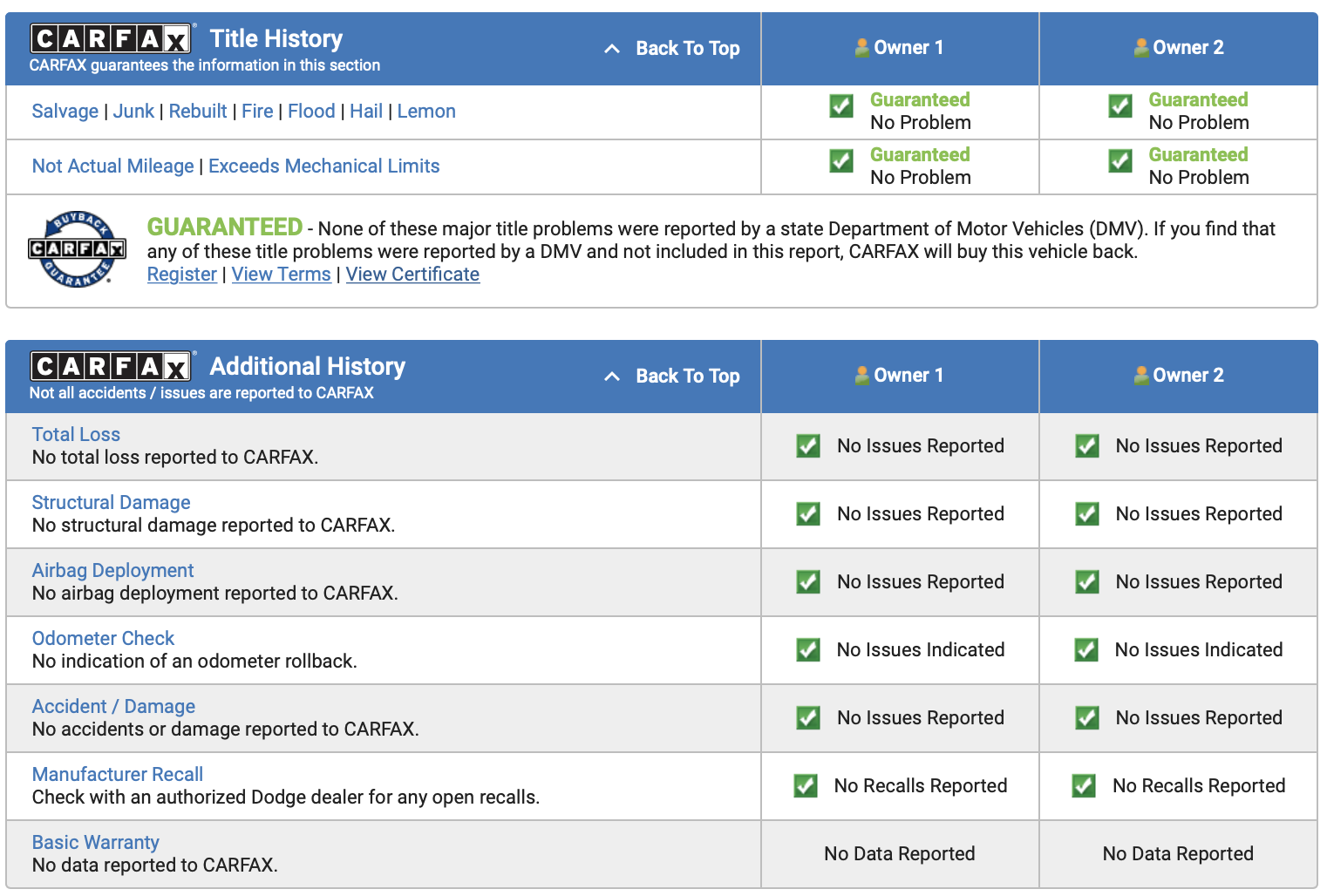This screenshot has width=1327, height=896.
Task: Click 'Not all accidents / issues are reported' subtitle
Action: tap(201, 393)
